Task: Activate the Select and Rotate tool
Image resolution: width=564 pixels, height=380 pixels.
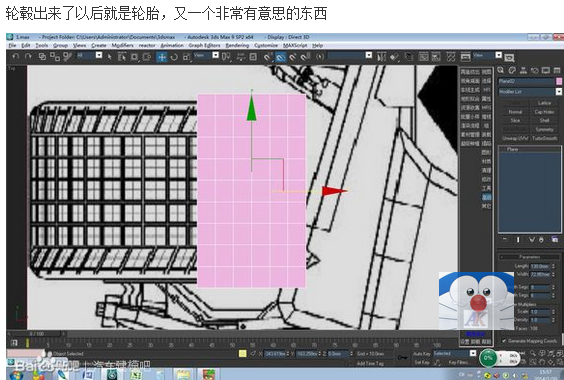Action: pyautogui.click(x=174, y=57)
